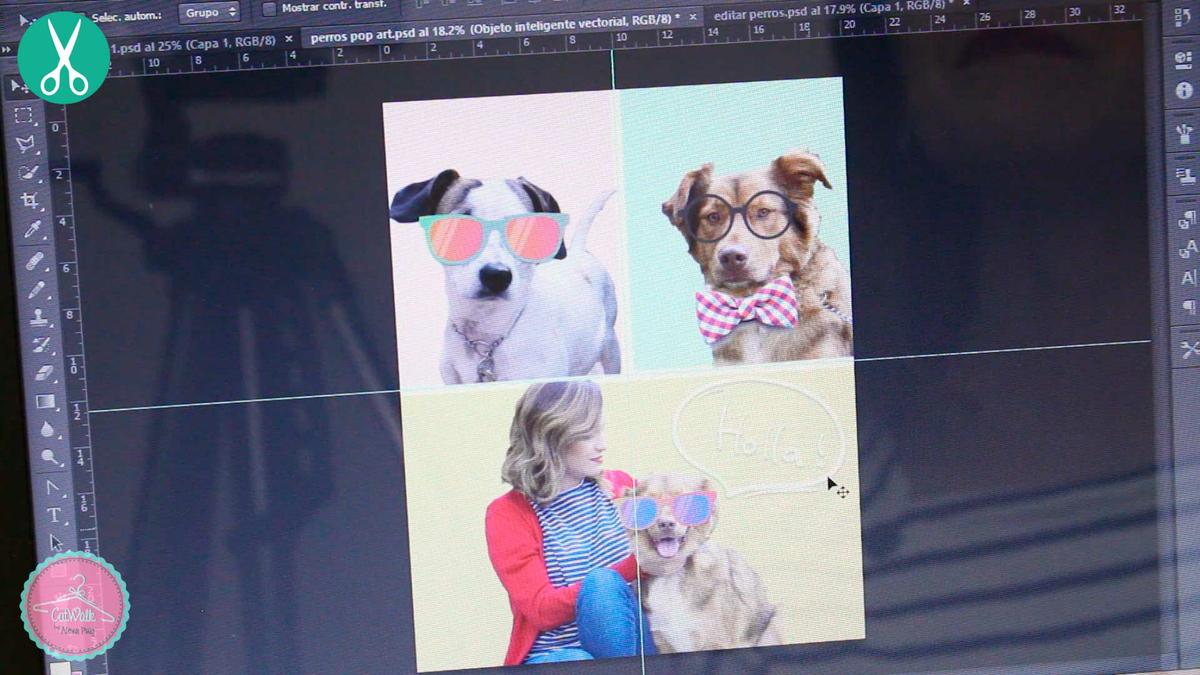This screenshot has width=1200, height=675.
Task: Open the Info panel icon
Action: (1184, 91)
